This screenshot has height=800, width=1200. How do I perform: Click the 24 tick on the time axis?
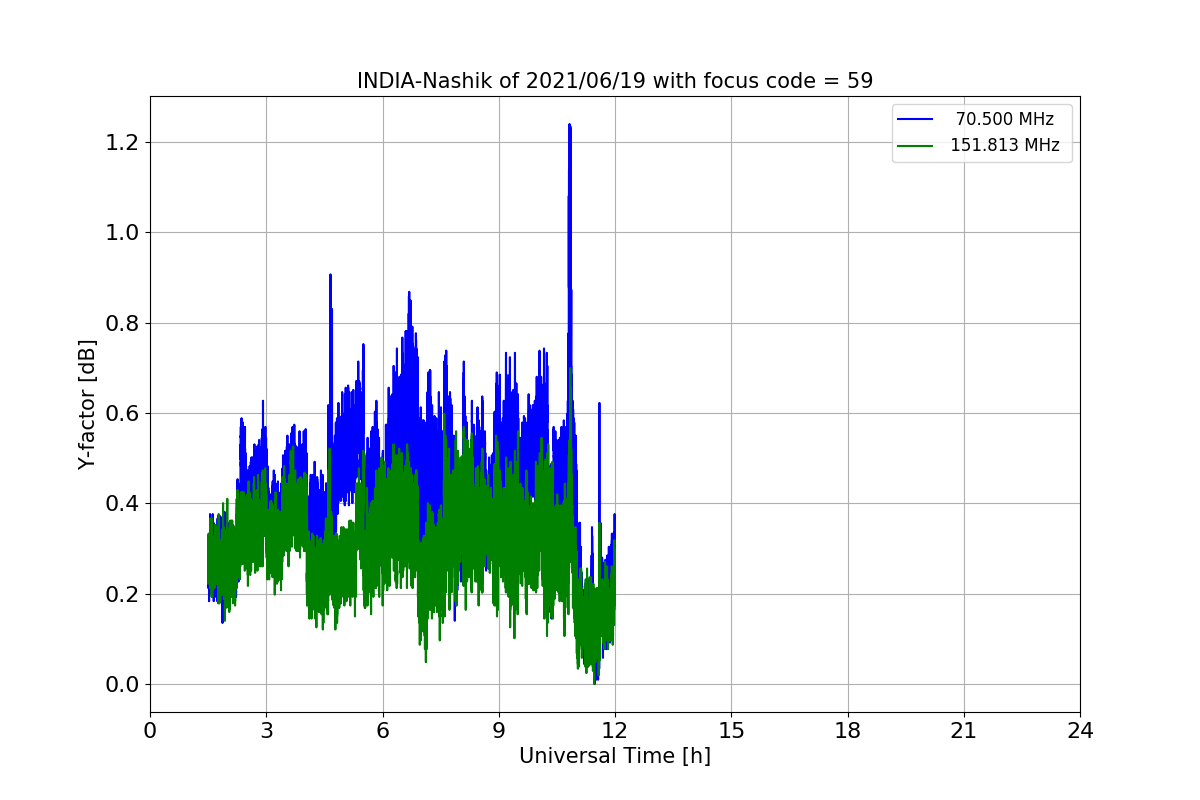click(1080, 731)
